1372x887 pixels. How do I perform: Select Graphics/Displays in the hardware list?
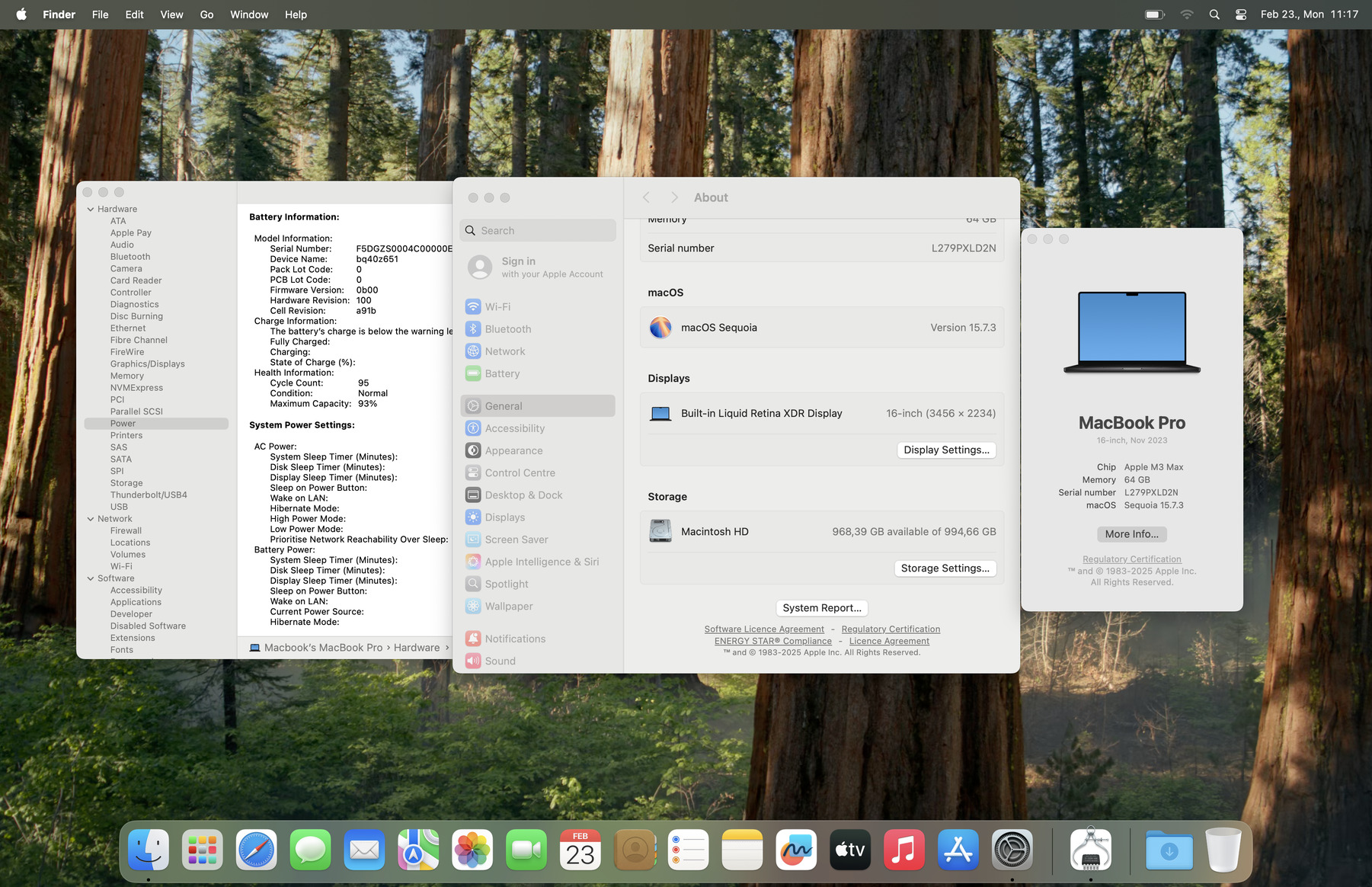[x=147, y=364]
